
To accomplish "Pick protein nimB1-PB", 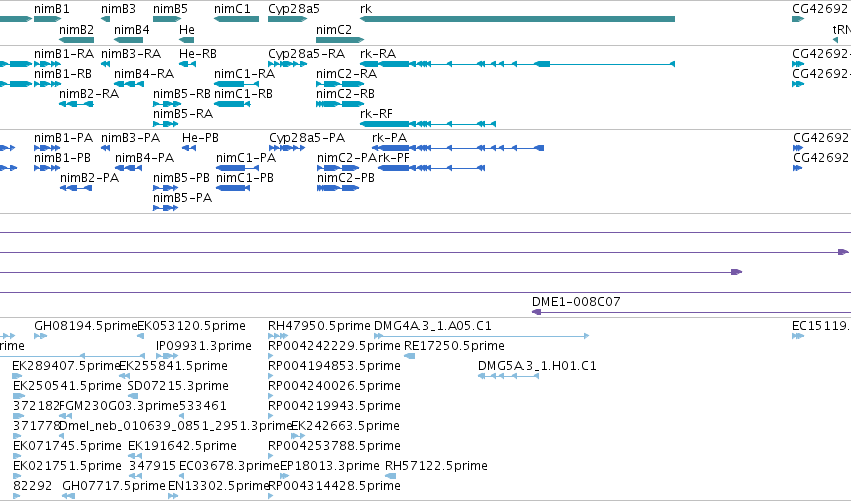I will pyautogui.click(x=47, y=168).
